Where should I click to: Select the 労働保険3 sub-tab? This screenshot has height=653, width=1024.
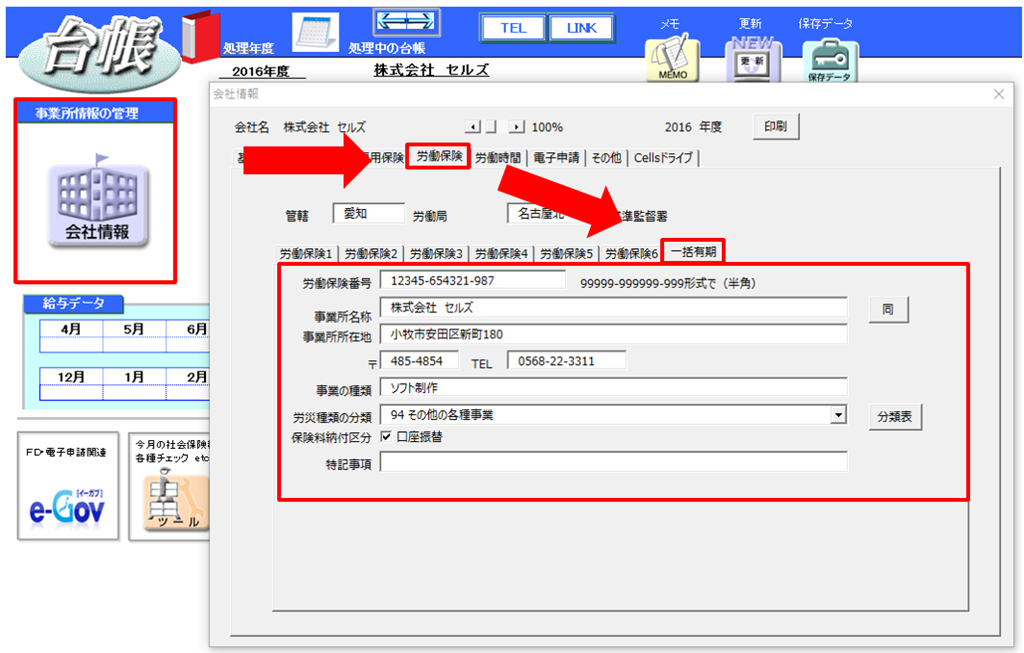pyautogui.click(x=436, y=254)
